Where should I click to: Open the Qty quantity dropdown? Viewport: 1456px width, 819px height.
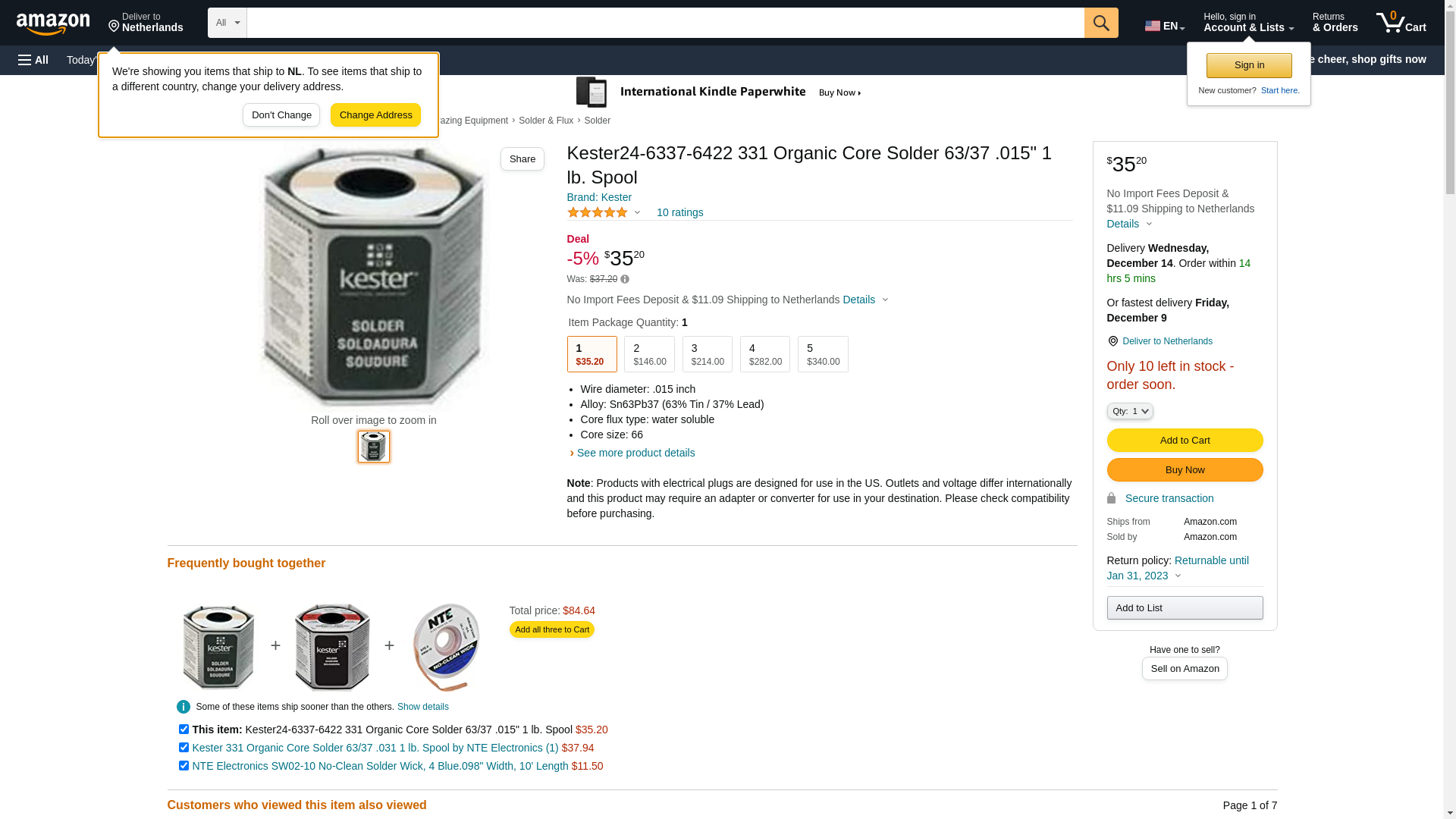click(x=1129, y=411)
